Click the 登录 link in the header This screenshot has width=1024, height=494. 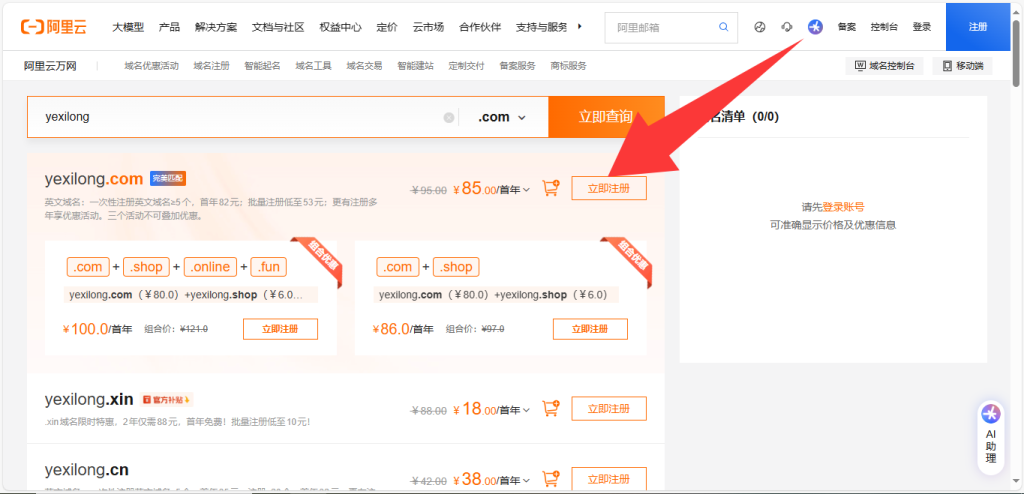pyautogui.click(x=922, y=27)
